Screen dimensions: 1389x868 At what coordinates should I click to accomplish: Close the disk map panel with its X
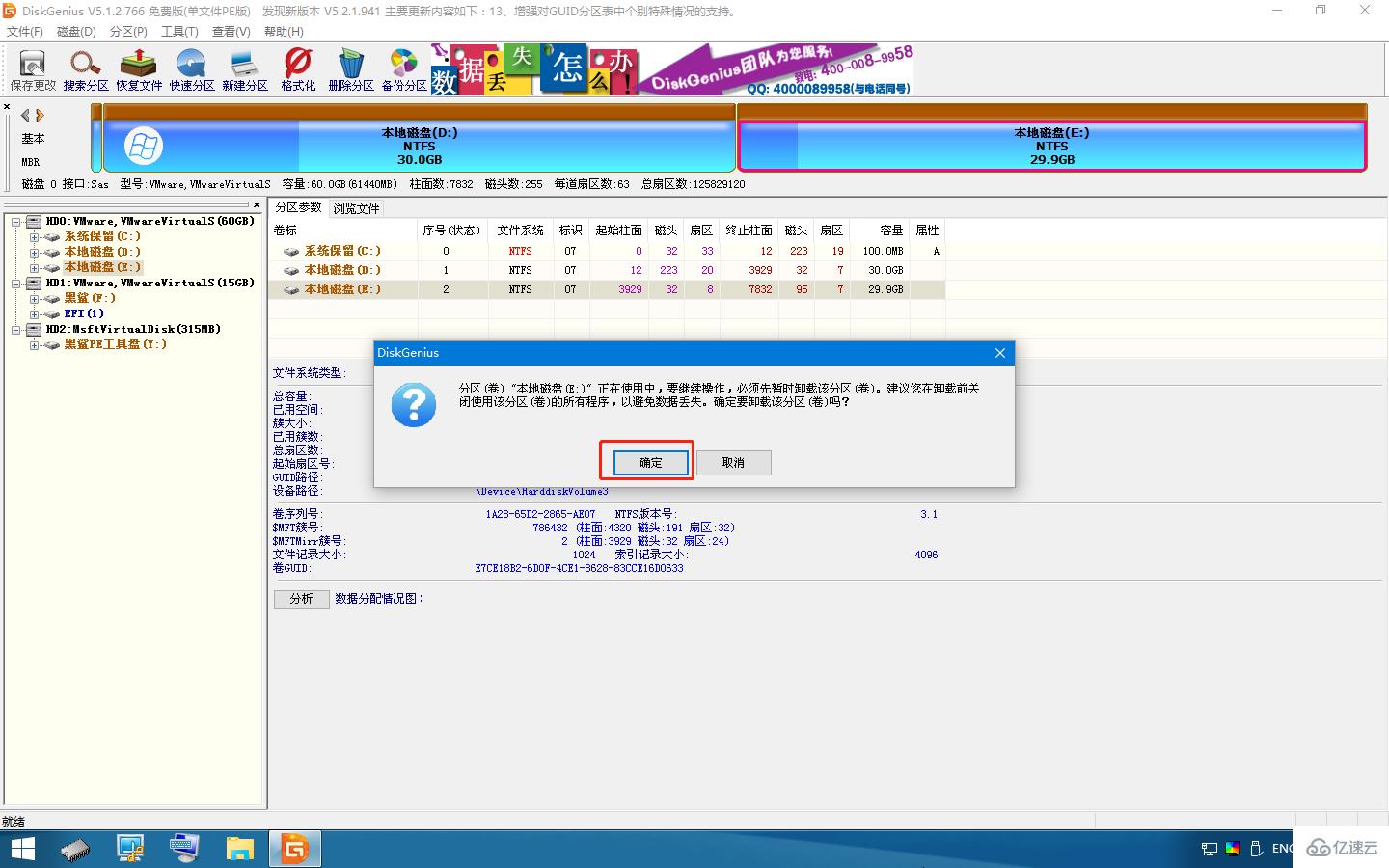7,106
